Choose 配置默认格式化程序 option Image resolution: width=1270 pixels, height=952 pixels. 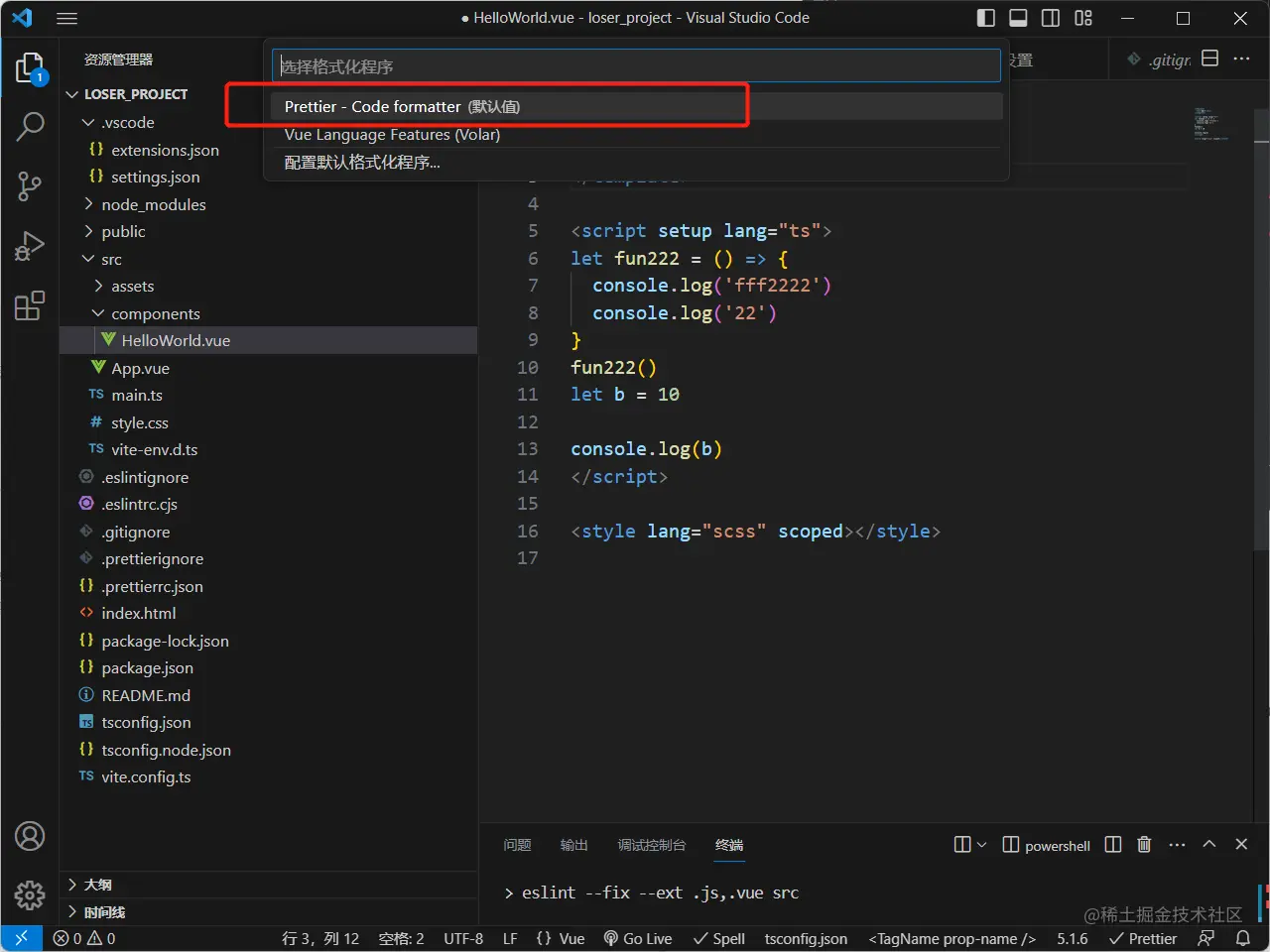coord(362,162)
